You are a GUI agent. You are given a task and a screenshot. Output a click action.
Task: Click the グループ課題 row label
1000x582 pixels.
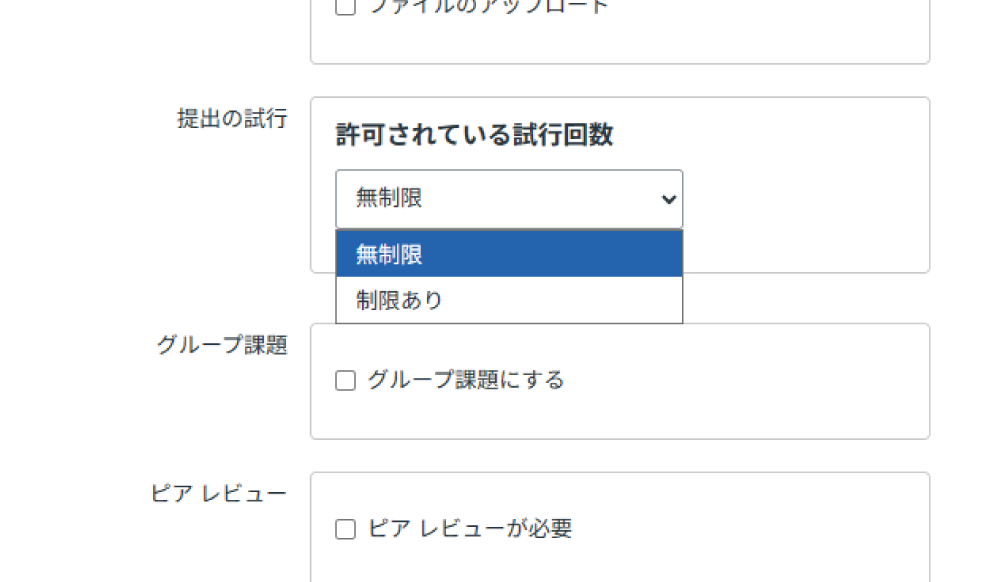tap(222, 345)
